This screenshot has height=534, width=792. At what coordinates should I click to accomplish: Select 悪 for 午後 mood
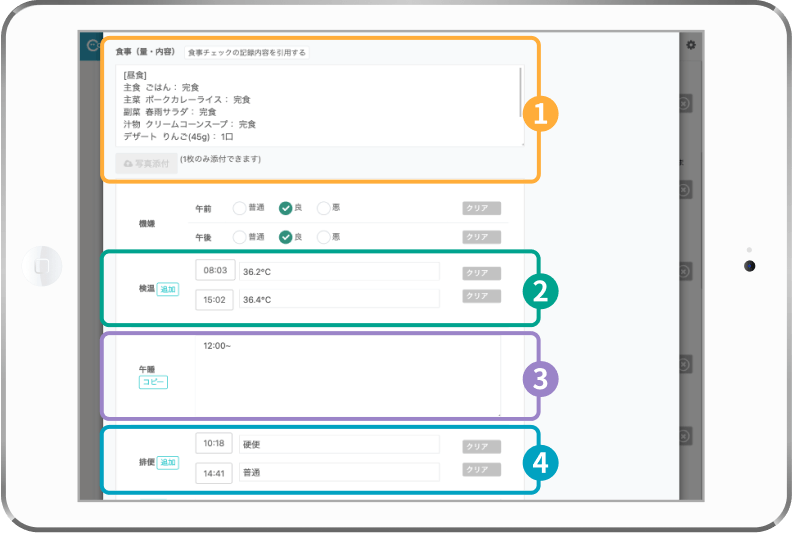[x=323, y=237]
